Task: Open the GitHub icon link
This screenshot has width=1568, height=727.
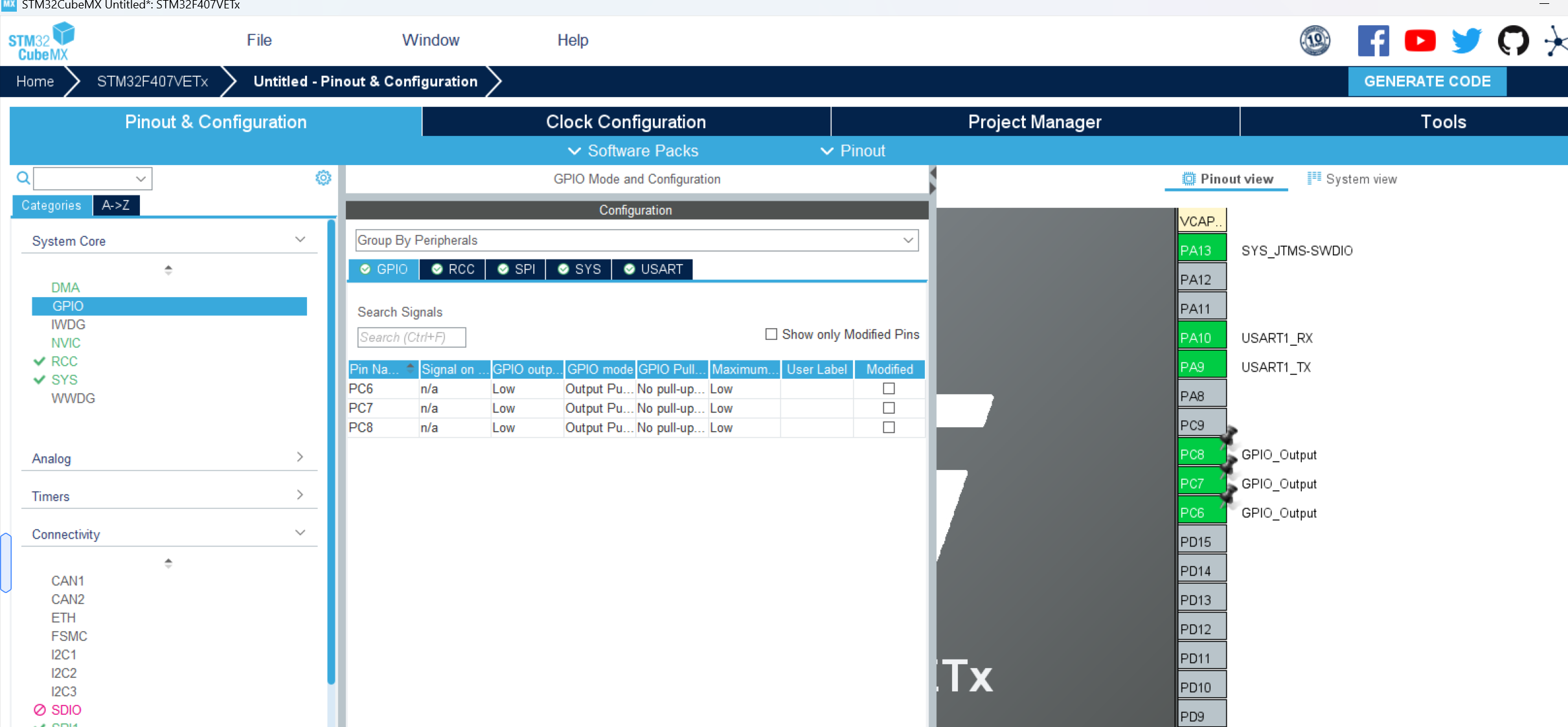Action: (1513, 41)
